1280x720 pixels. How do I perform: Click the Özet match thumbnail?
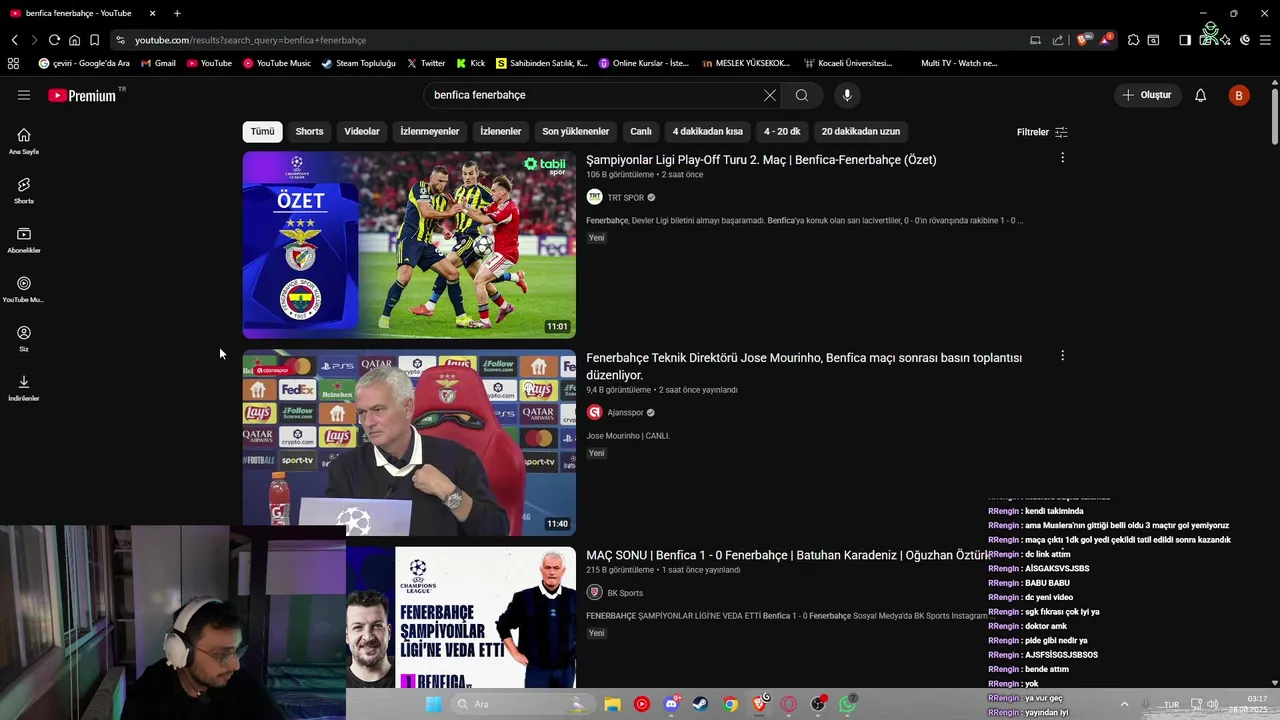pyautogui.click(x=409, y=245)
